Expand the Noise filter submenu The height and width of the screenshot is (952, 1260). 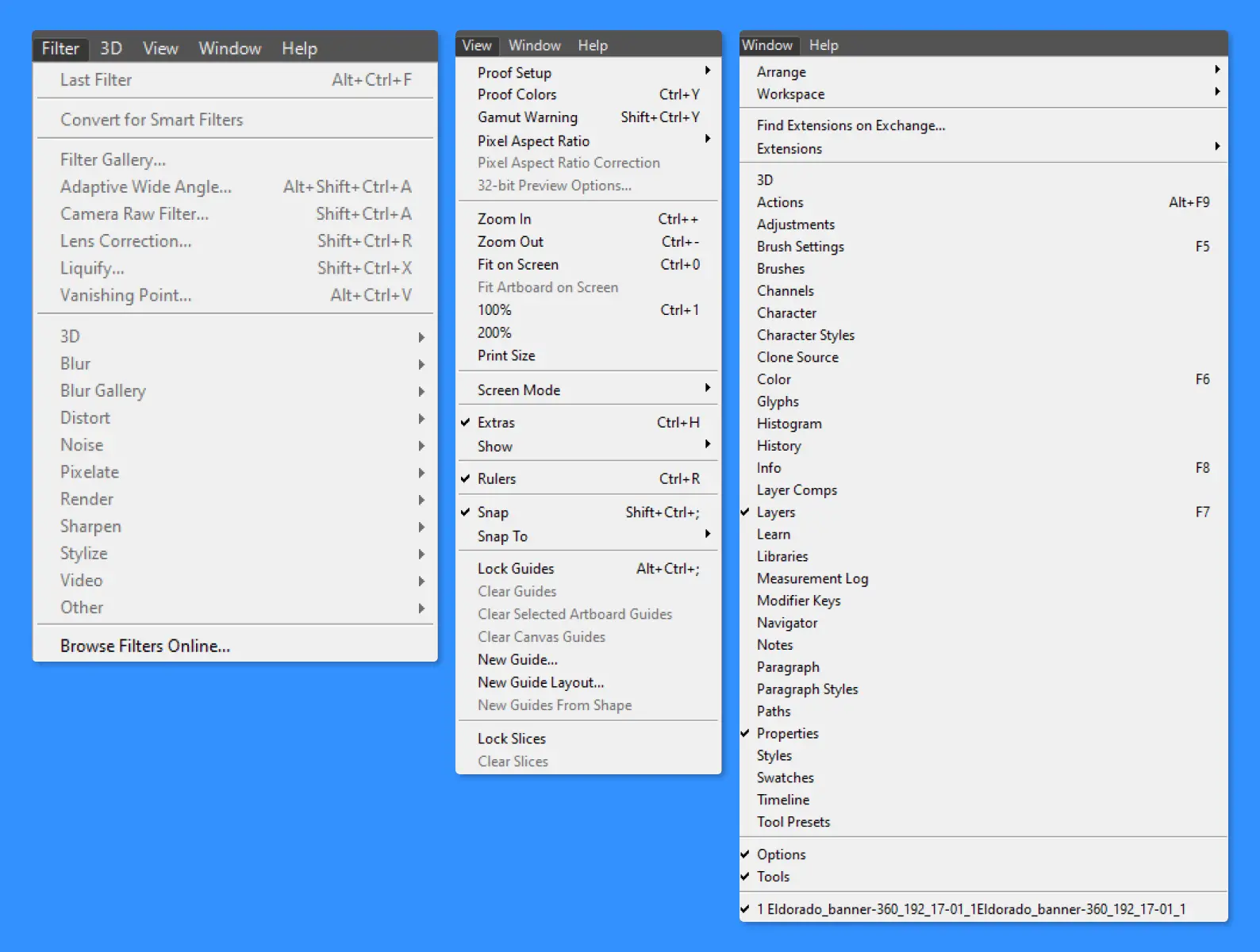coord(235,445)
